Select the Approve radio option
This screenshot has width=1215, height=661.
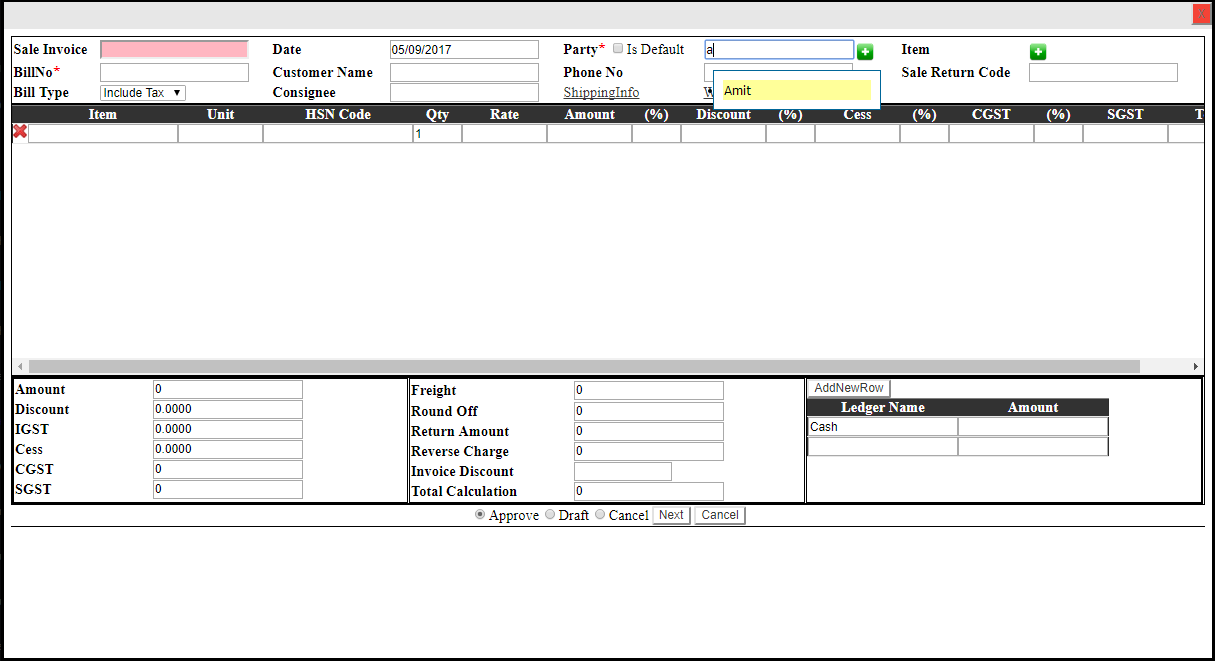[x=480, y=514]
